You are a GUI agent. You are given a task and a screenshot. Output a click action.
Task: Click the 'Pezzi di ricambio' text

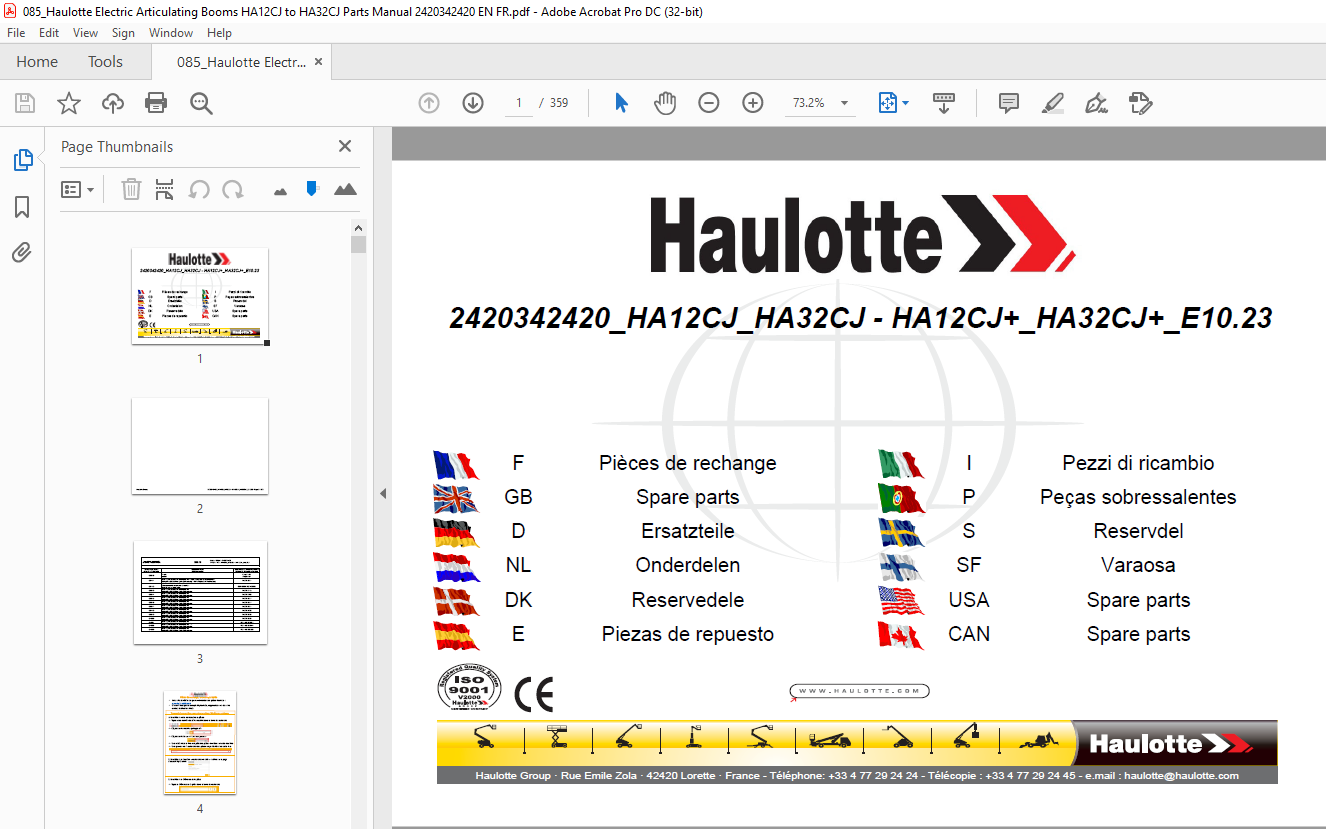click(x=1138, y=463)
